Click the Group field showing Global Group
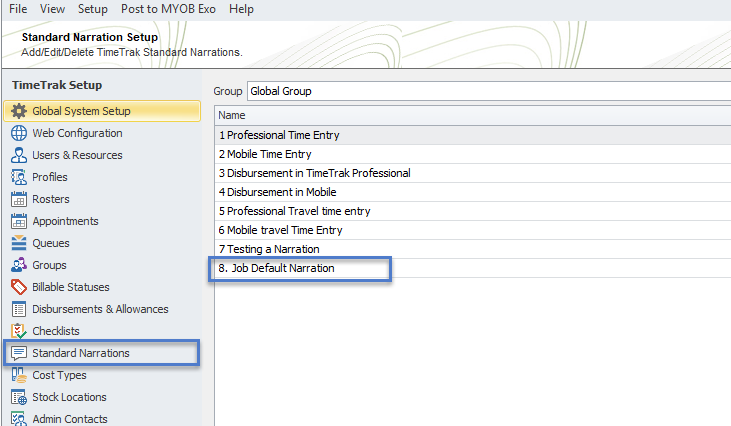This screenshot has height=426, width=731. click(489, 91)
